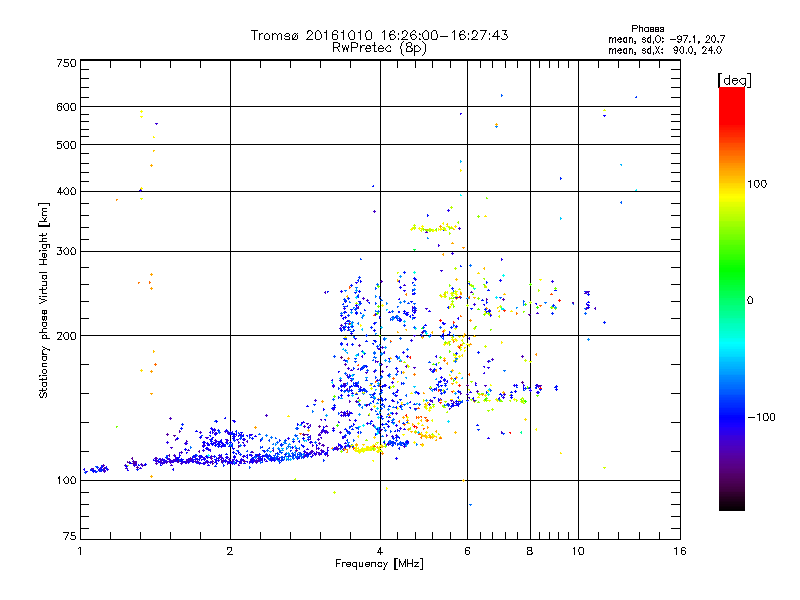
Task: Click the plot title 'Tromsø 20161010 16:26:00-16:27:43'
Action: click(379, 35)
